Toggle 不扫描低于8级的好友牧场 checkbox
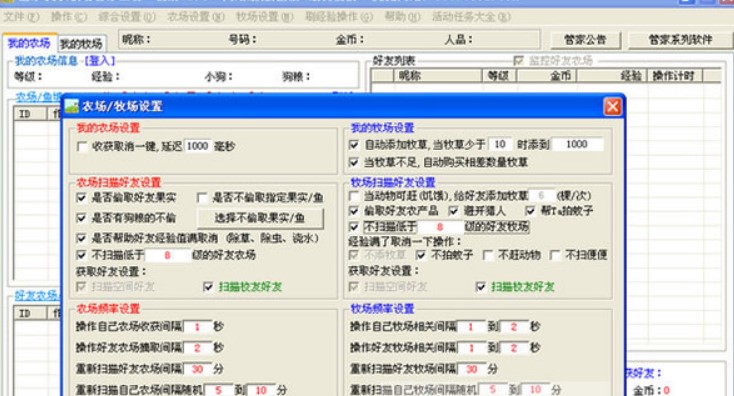Image resolution: width=734 pixels, height=396 pixels. pos(354,227)
